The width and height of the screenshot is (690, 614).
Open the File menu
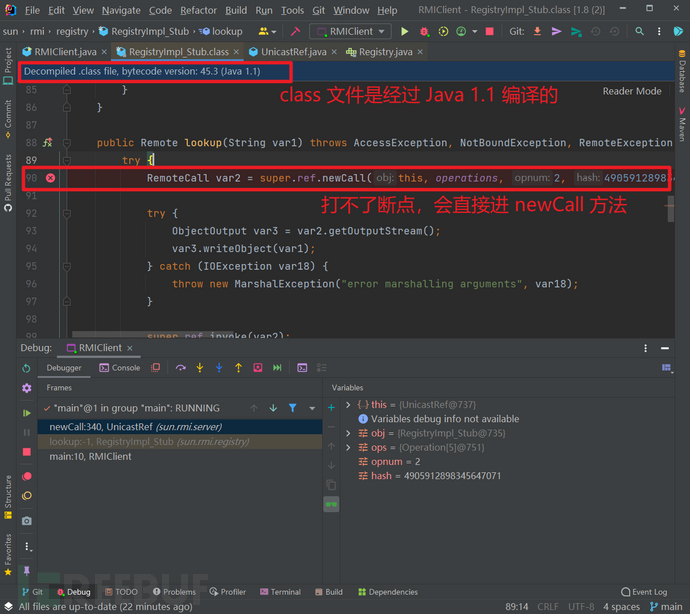tap(32, 10)
